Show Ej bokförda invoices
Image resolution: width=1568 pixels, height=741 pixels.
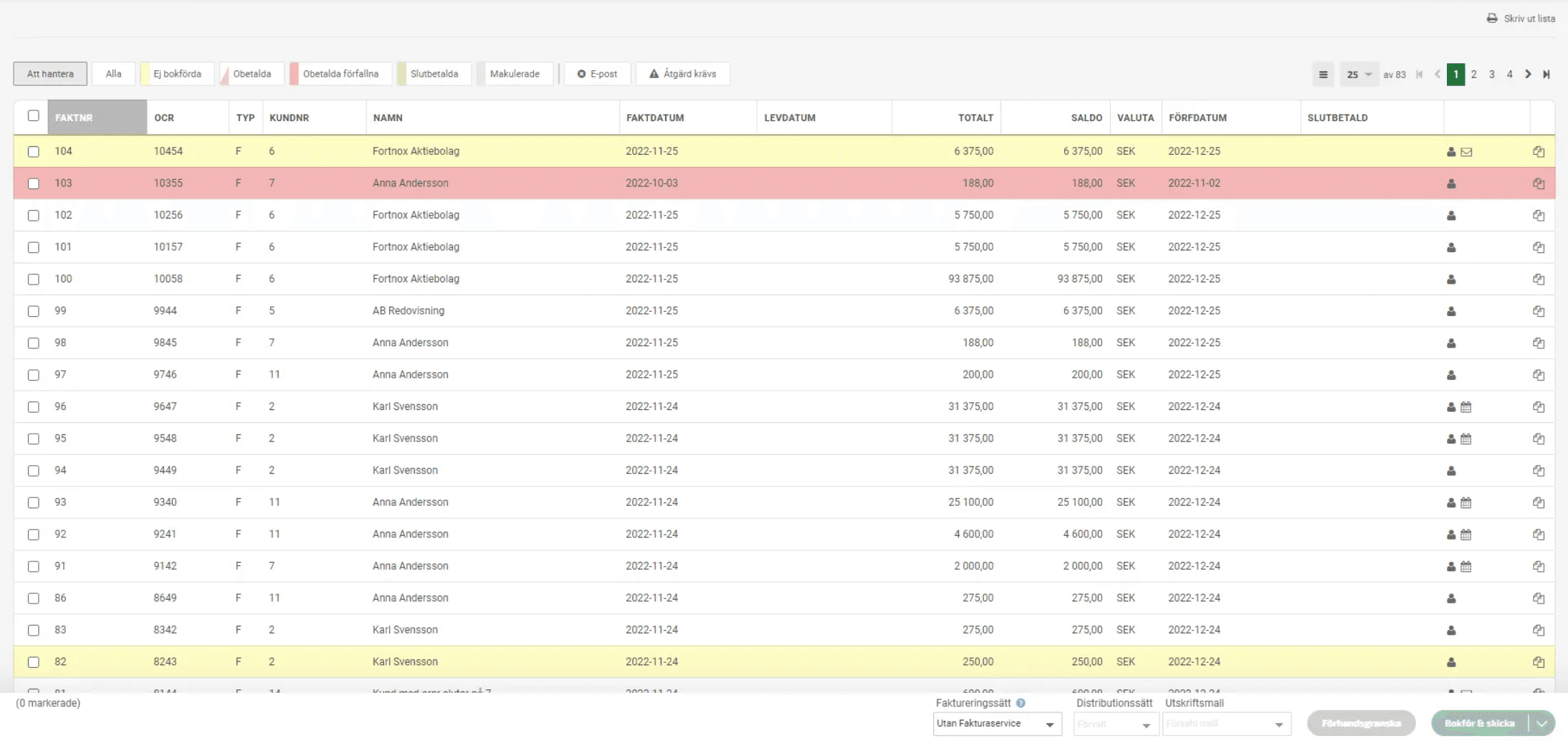pyautogui.click(x=177, y=74)
